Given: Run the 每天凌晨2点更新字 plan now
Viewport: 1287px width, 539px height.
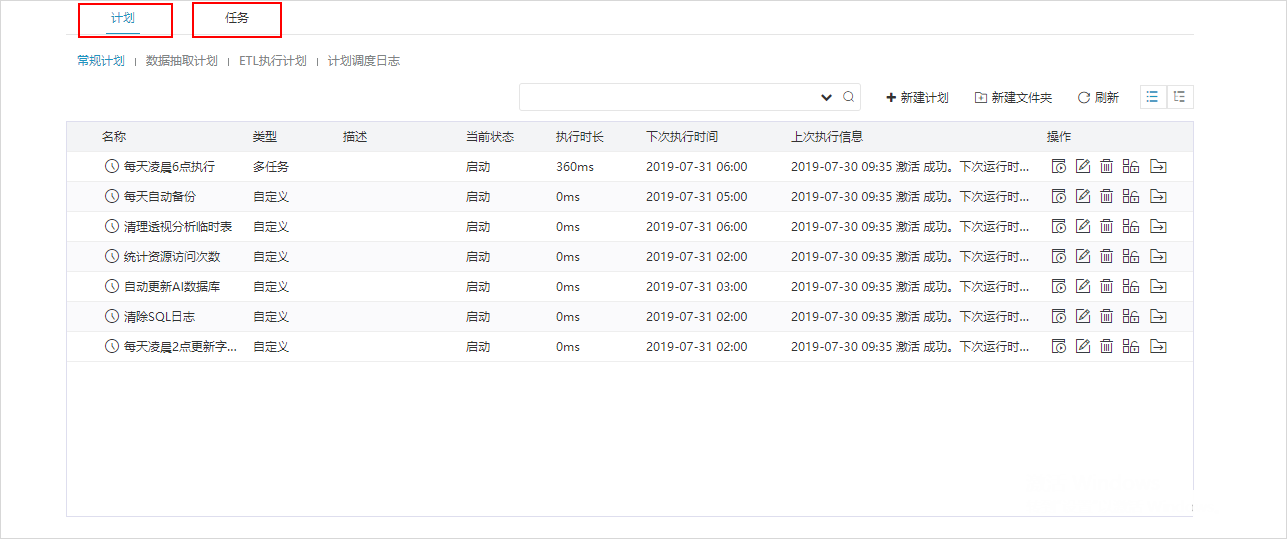Looking at the screenshot, I should pyautogui.click(x=1058, y=347).
